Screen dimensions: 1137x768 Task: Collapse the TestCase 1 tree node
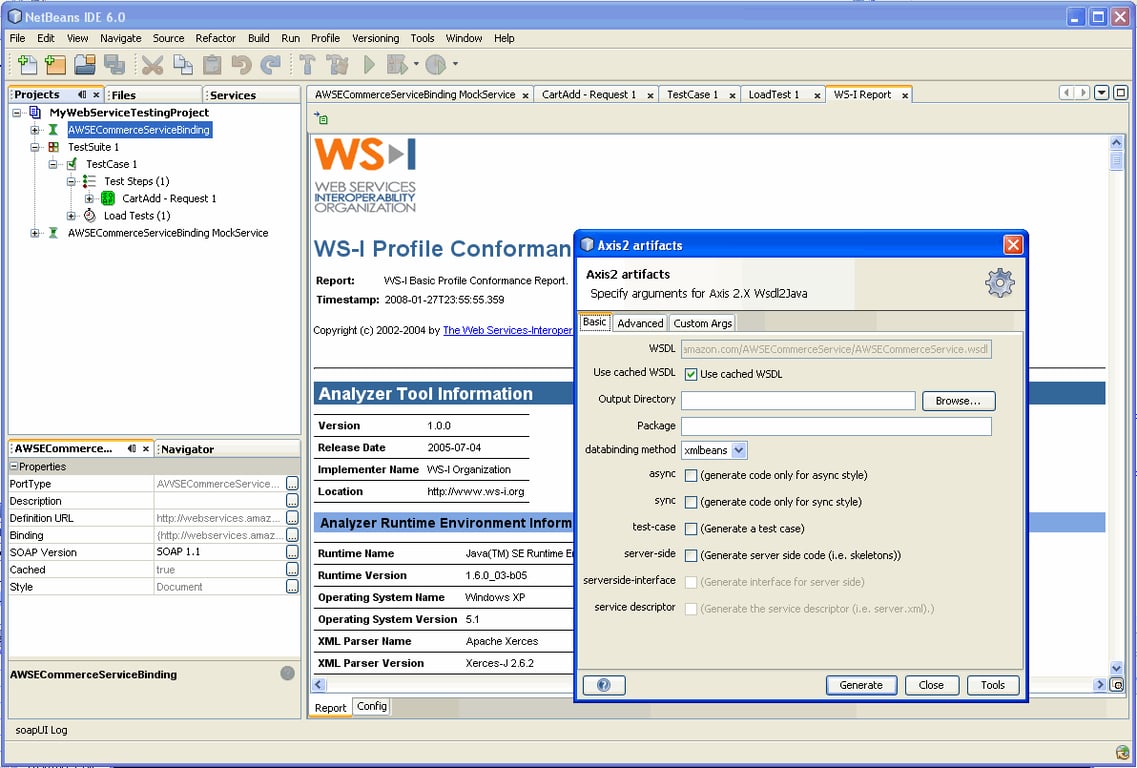(x=53, y=165)
